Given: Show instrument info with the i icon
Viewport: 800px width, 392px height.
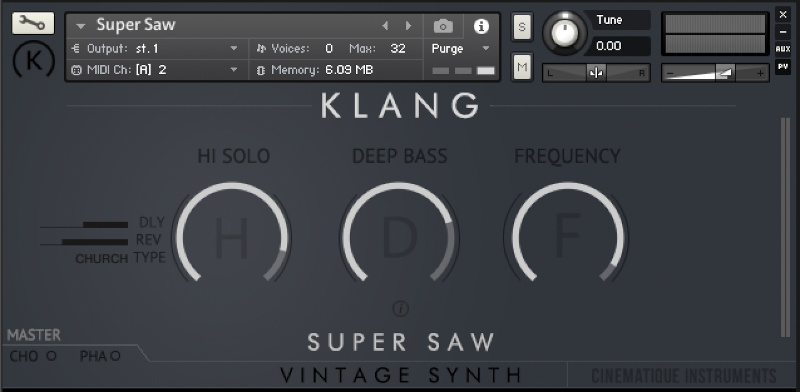Looking at the screenshot, I should click(x=481, y=26).
